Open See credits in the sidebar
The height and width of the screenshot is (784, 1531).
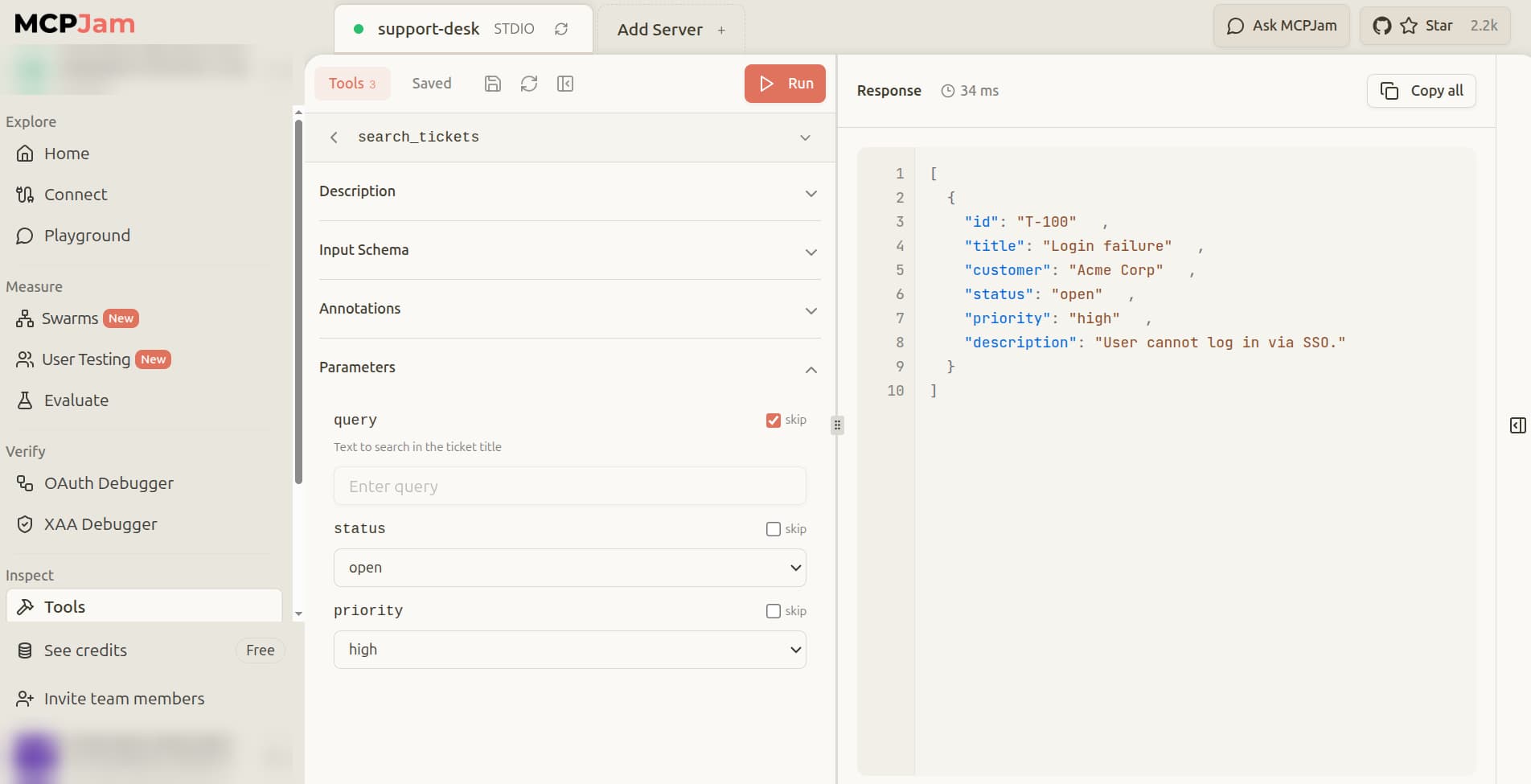tap(85, 651)
